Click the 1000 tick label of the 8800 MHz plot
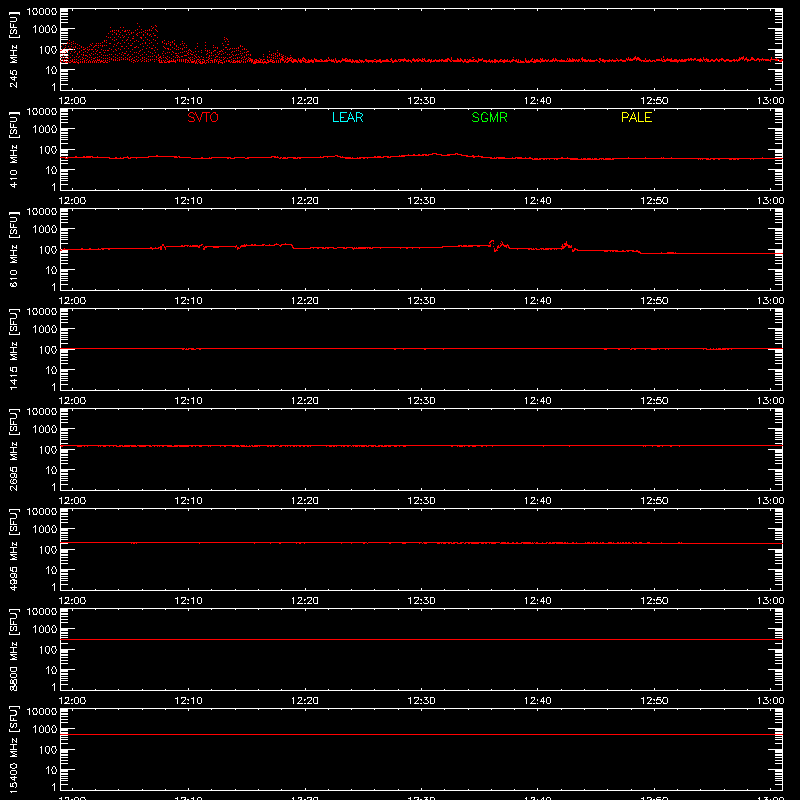This screenshot has height=800, width=800. coord(45,630)
